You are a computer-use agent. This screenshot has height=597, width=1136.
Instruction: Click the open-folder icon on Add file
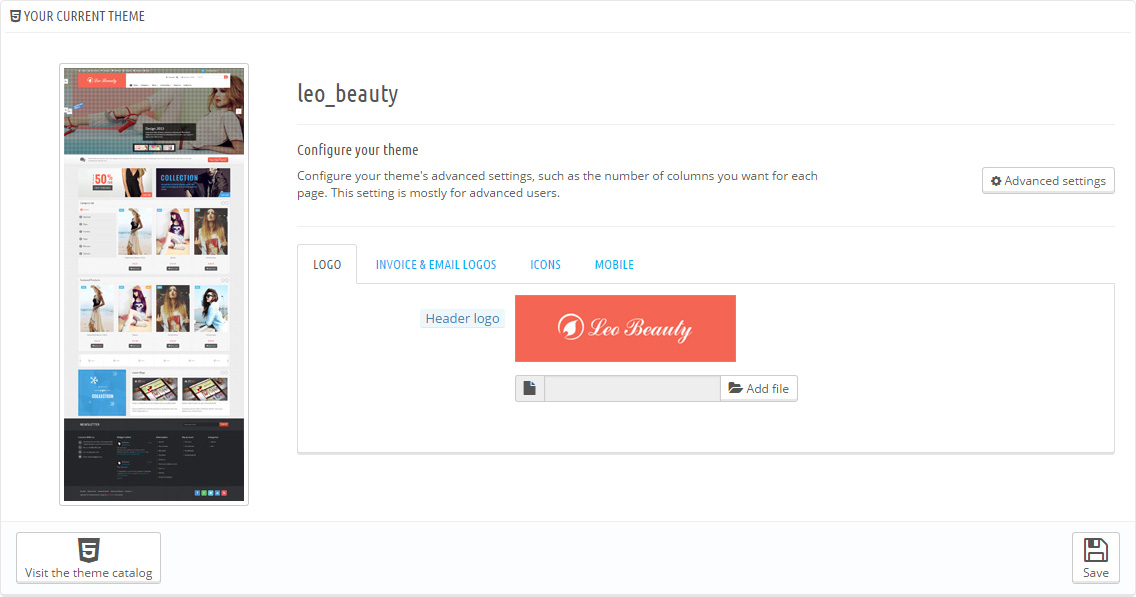(736, 388)
